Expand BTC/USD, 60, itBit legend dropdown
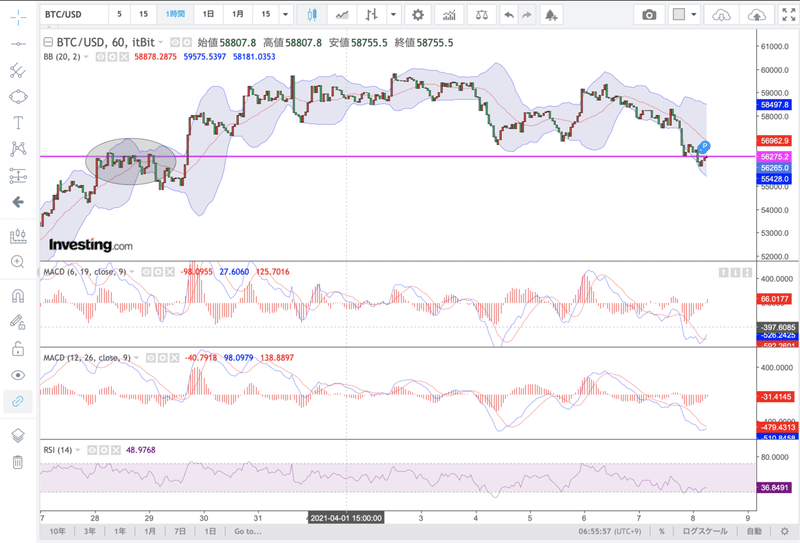 (x=161, y=42)
